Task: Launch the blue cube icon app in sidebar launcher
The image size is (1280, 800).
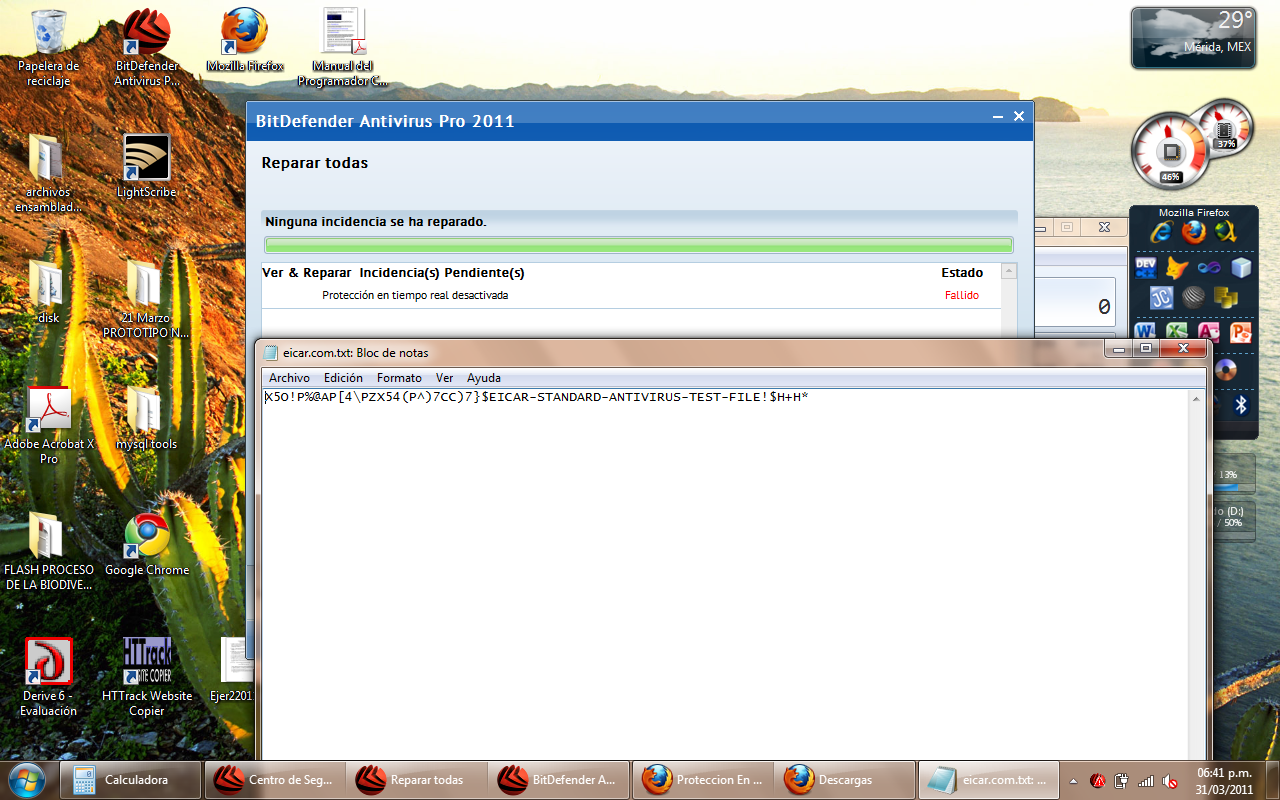Action: click(1241, 267)
